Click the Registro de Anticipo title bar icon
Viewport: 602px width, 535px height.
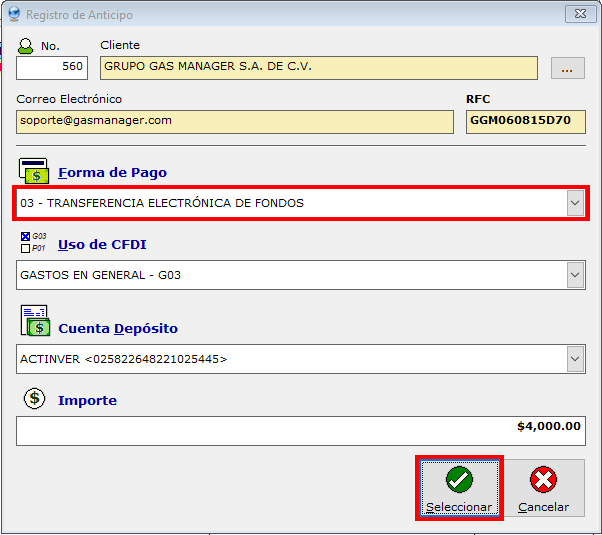[x=13, y=15]
